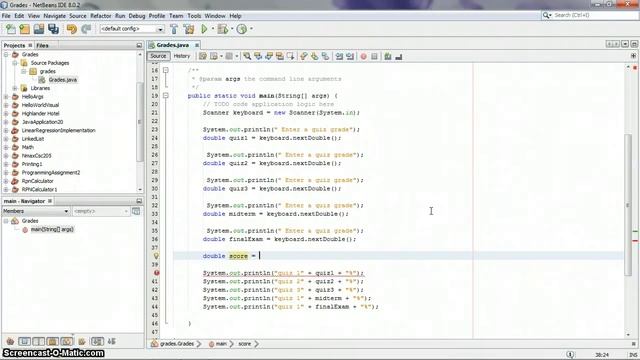Screen dimensions: 640x360
Task: Click the Comment code editor icon
Action: [x=388, y=56]
